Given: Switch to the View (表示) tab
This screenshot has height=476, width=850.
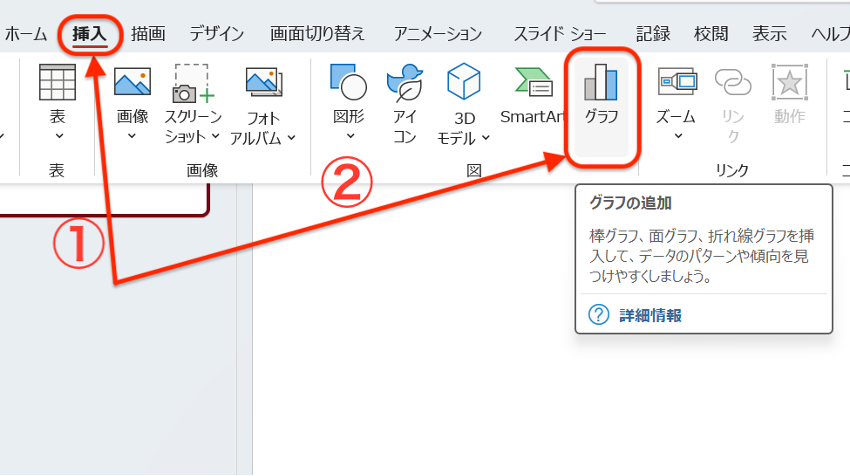Looking at the screenshot, I should click(x=769, y=34).
